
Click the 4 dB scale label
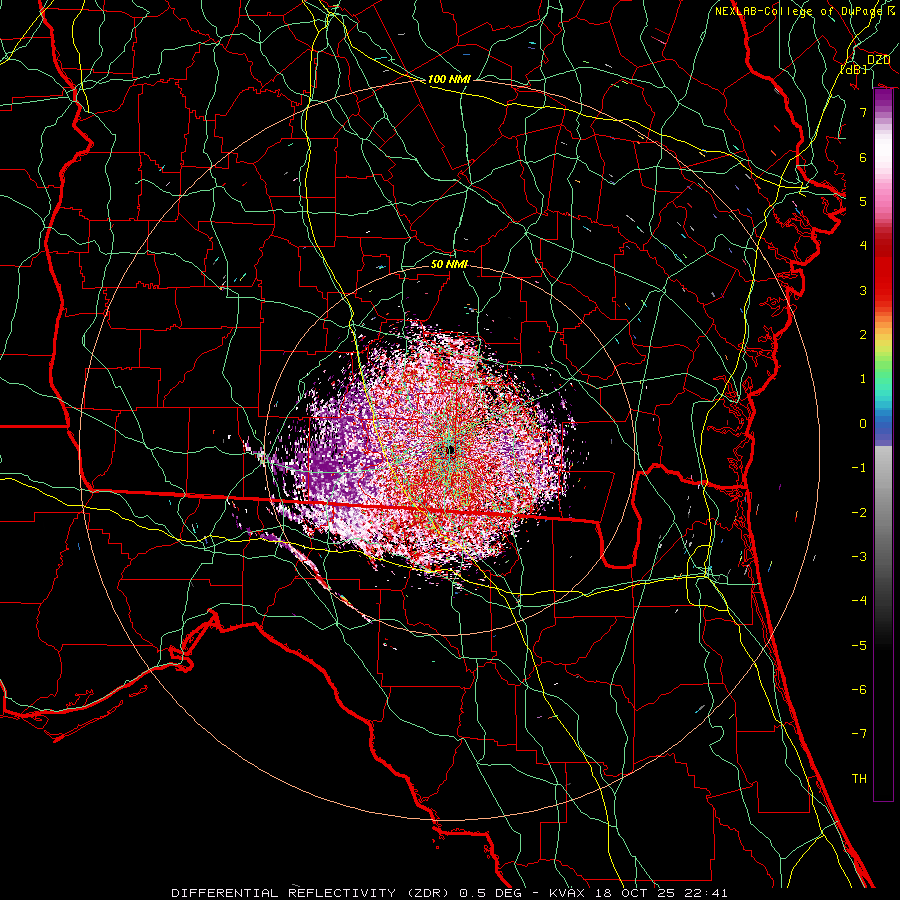pos(863,246)
